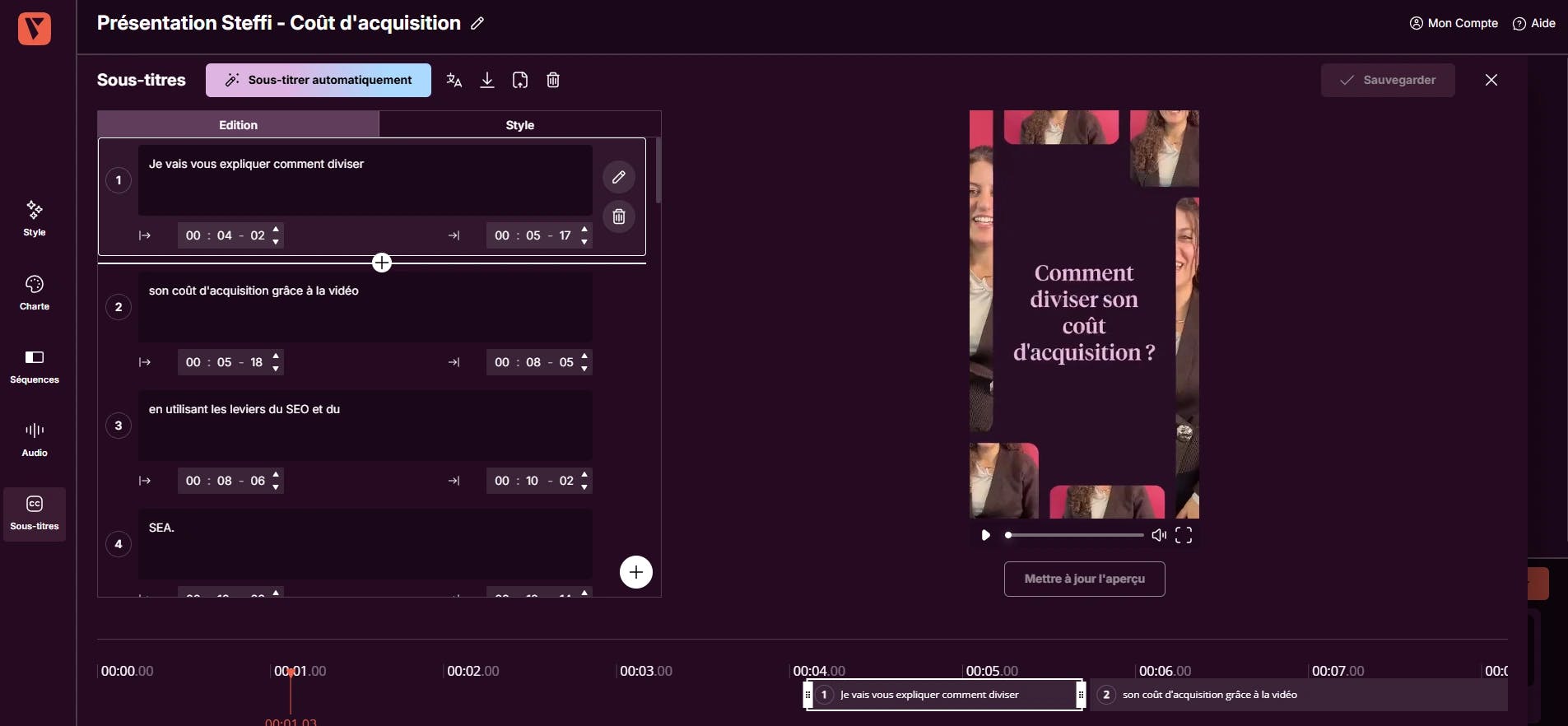Select subtitle number 4 badge

pos(119,544)
